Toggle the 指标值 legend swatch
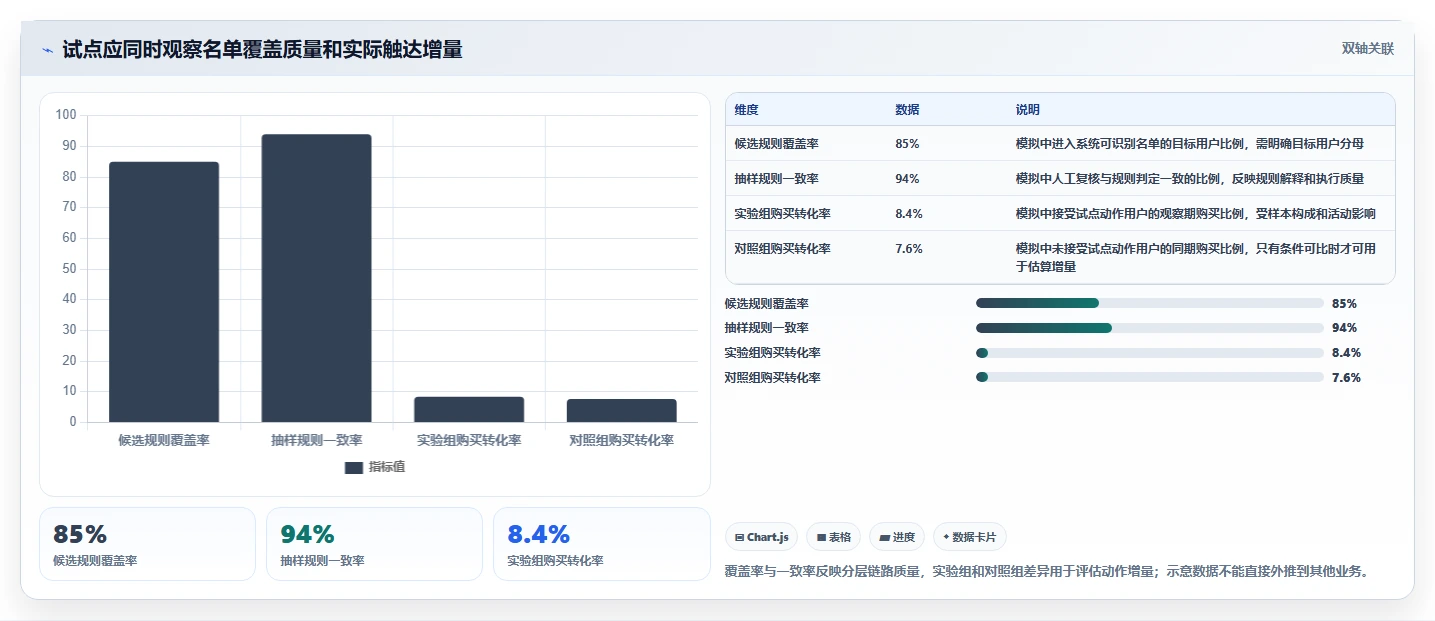1435x621 pixels. point(354,467)
